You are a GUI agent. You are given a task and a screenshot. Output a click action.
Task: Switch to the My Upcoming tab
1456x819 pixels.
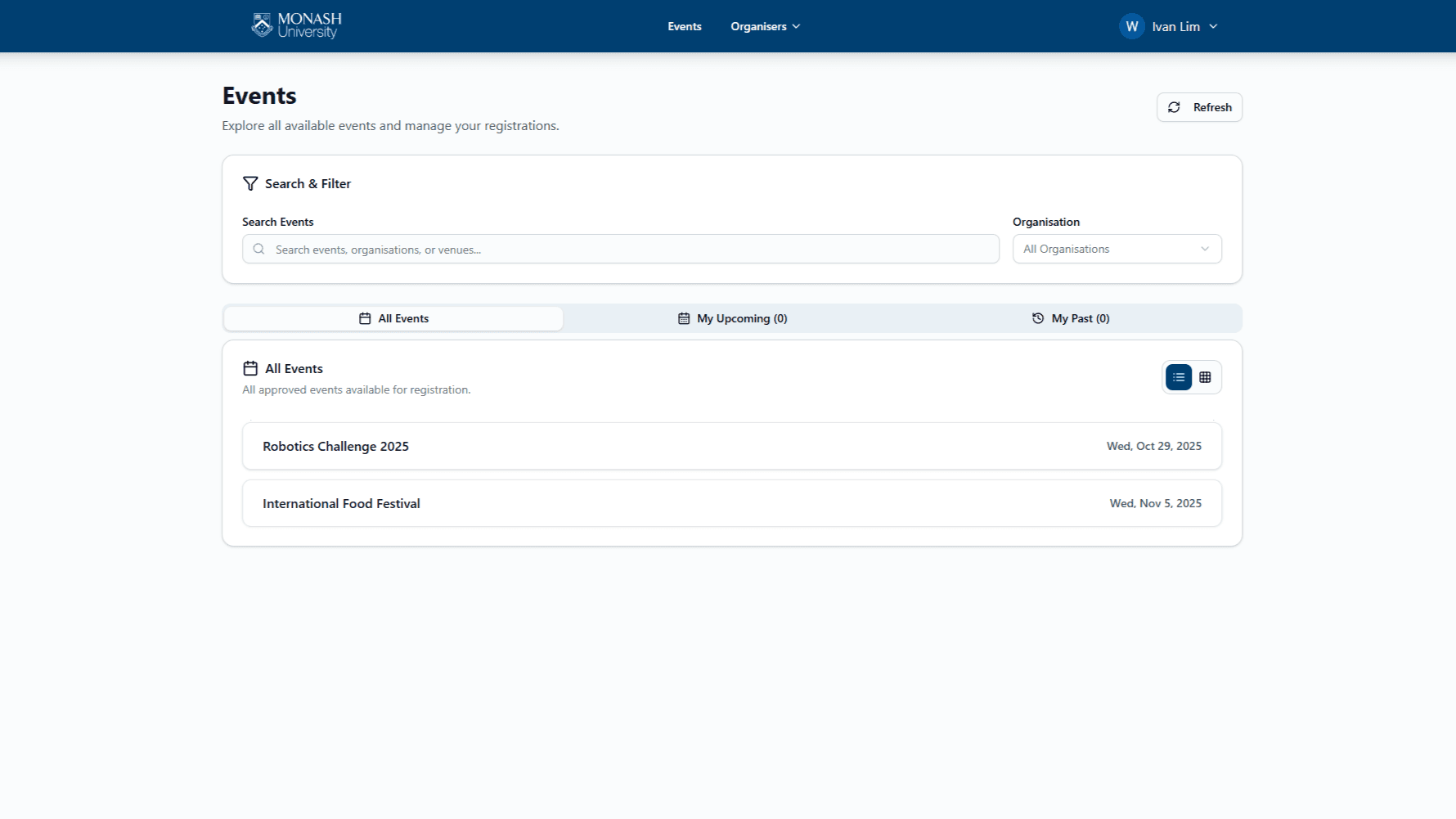(733, 318)
